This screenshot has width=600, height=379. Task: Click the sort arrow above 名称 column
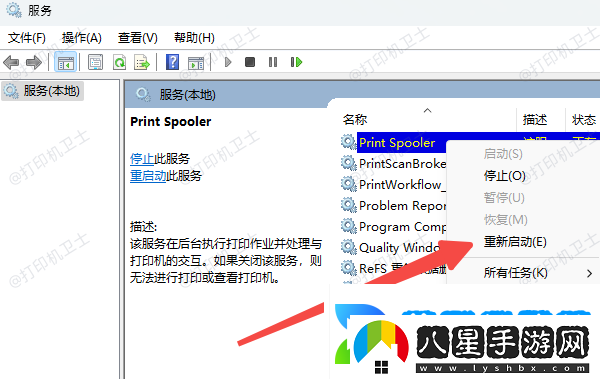tap(427, 111)
